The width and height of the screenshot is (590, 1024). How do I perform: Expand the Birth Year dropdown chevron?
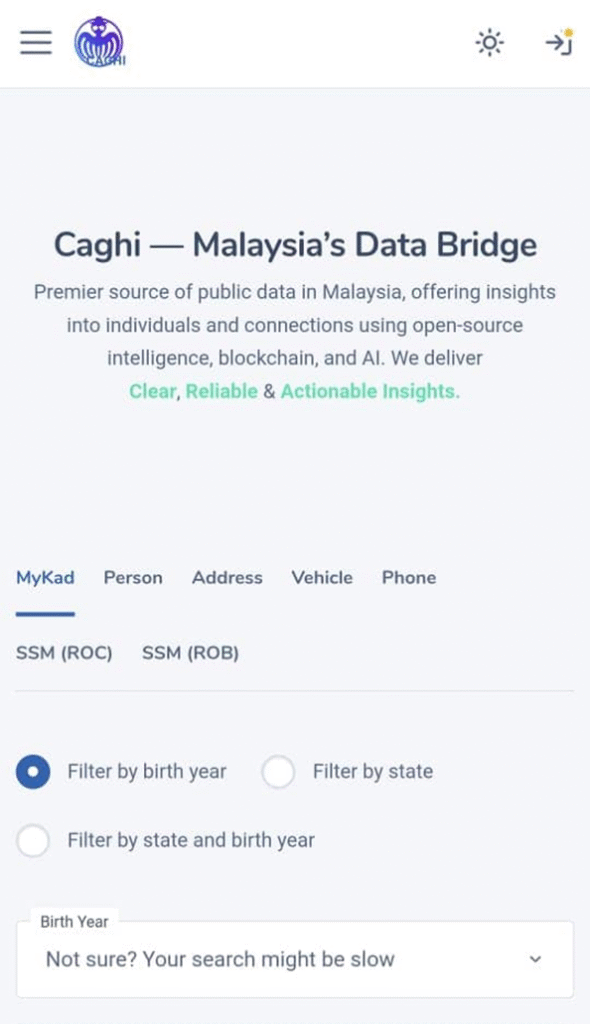coord(535,959)
